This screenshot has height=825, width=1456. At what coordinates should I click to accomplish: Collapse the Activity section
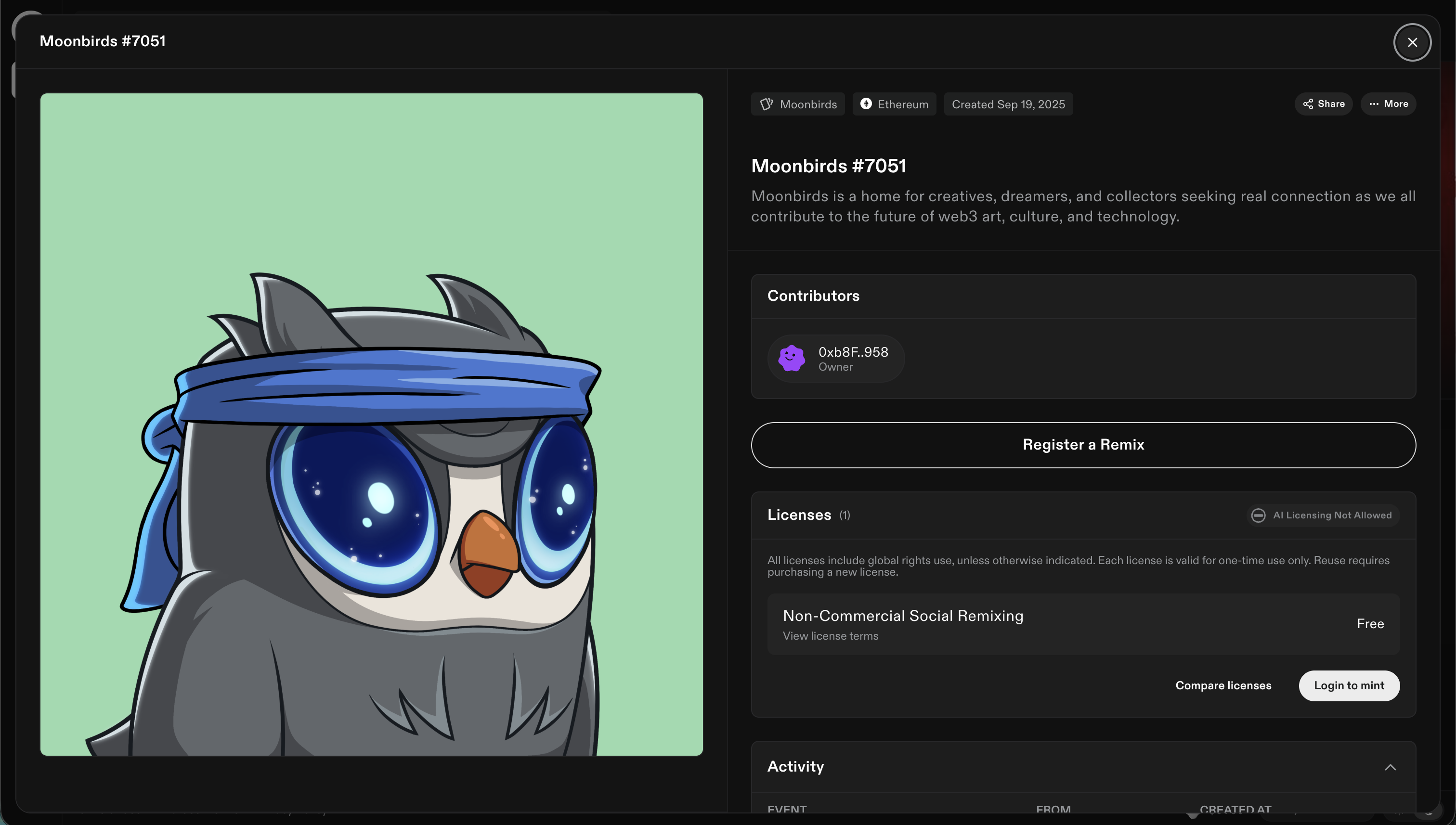[x=1390, y=767]
